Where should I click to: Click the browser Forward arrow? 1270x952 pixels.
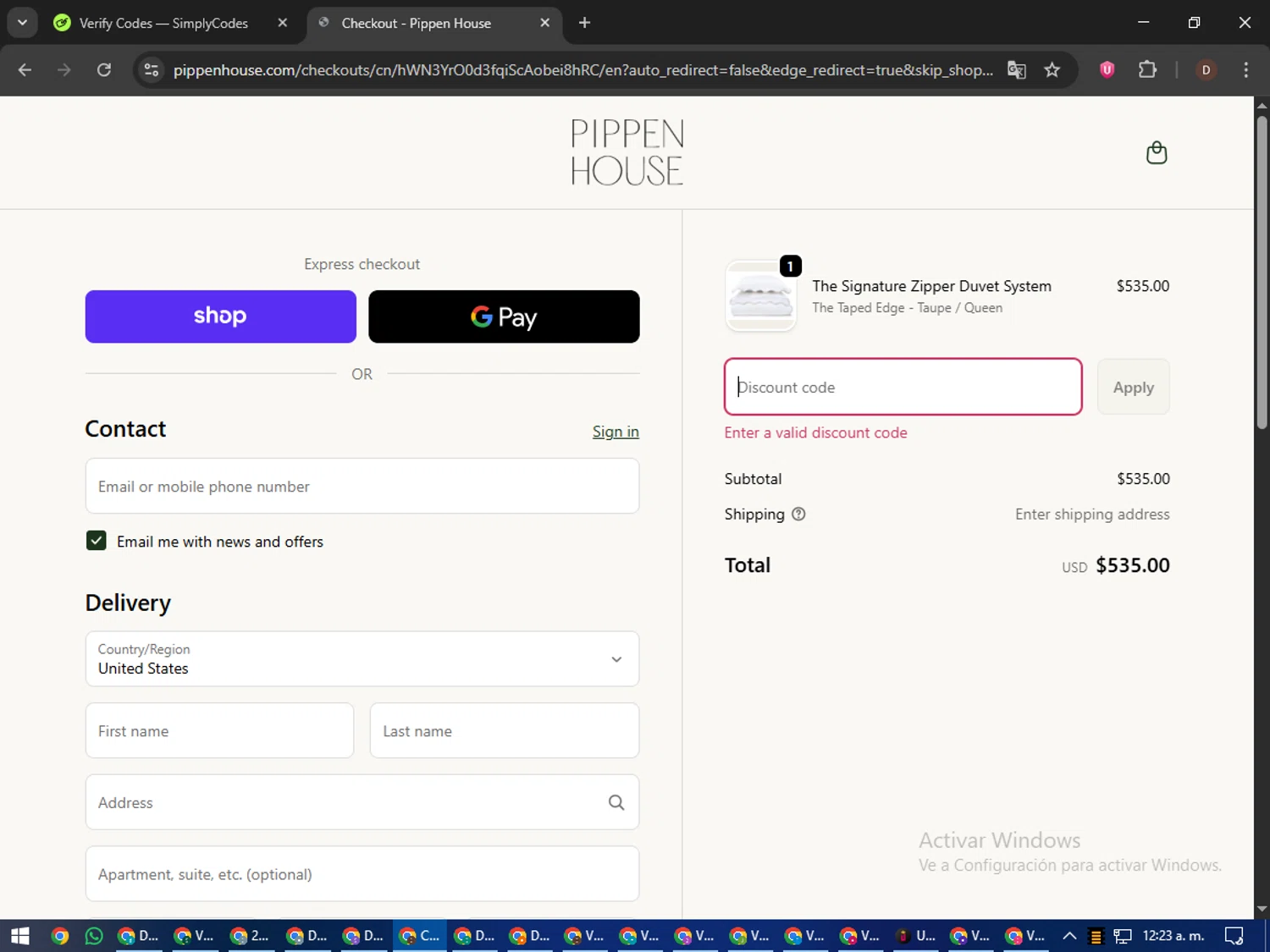click(64, 69)
